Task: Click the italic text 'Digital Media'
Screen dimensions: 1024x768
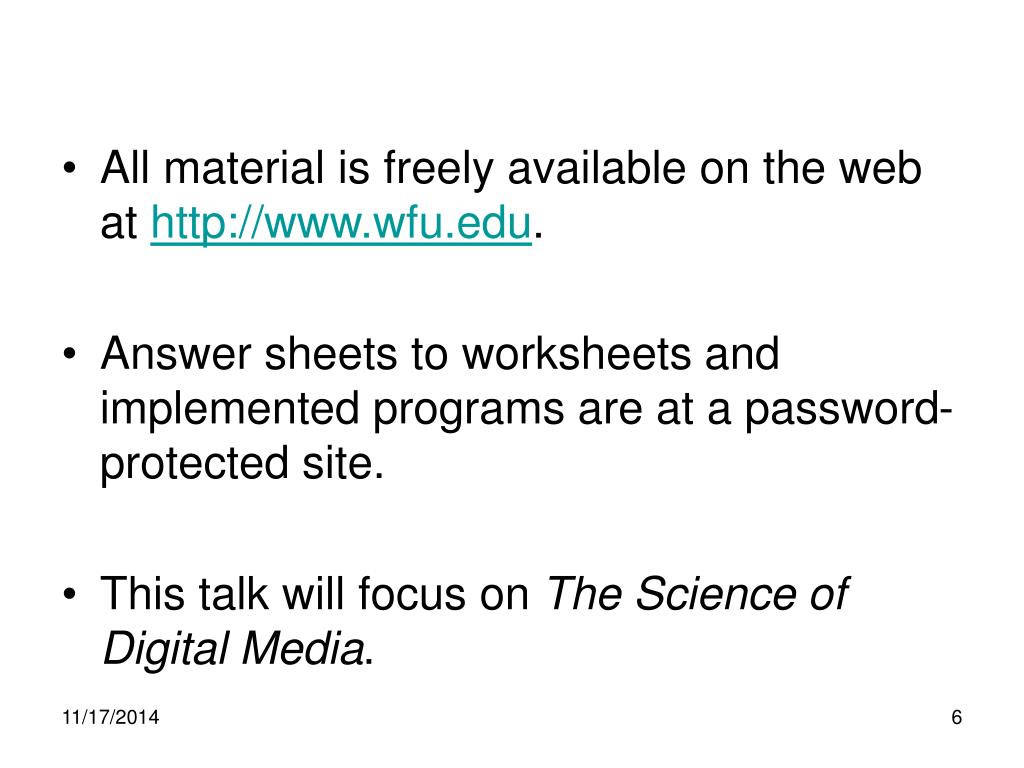Action: coord(233,650)
